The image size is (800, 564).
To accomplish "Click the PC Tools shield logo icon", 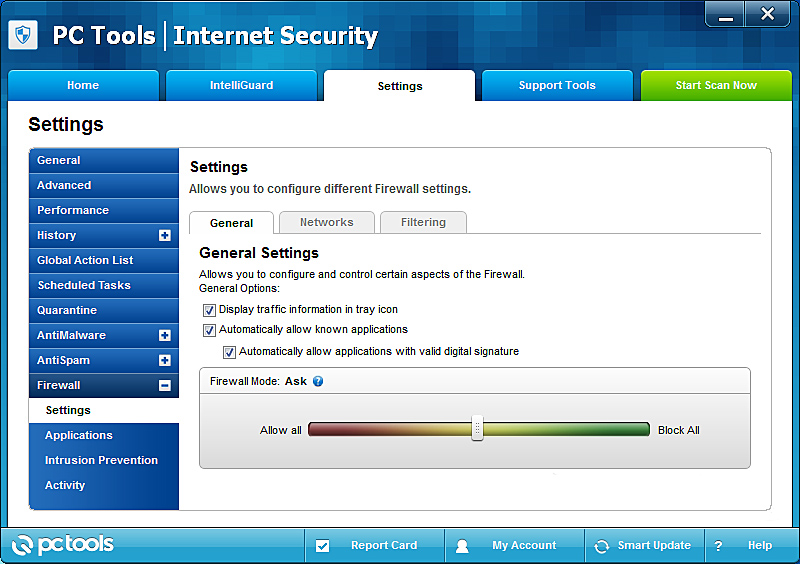I will 23,35.
